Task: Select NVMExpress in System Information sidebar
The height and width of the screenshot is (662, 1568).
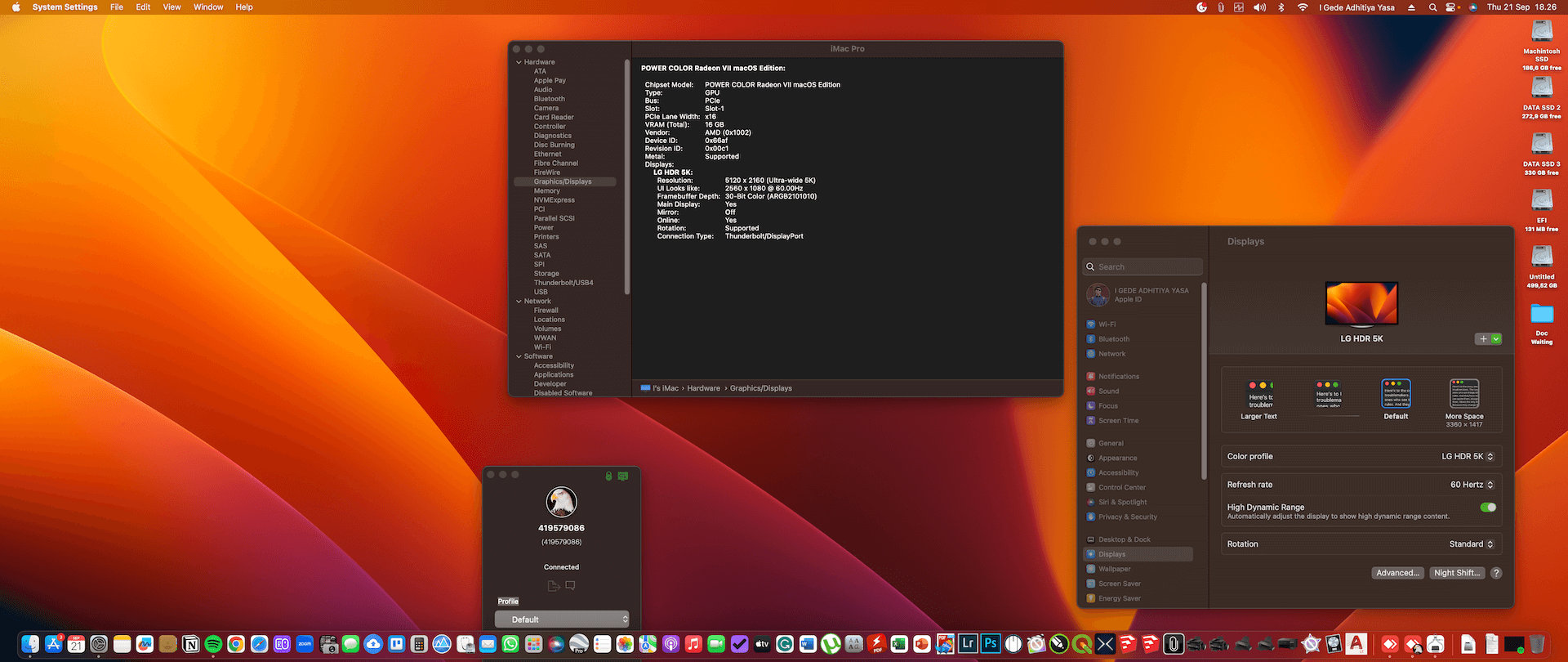Action: coord(555,200)
